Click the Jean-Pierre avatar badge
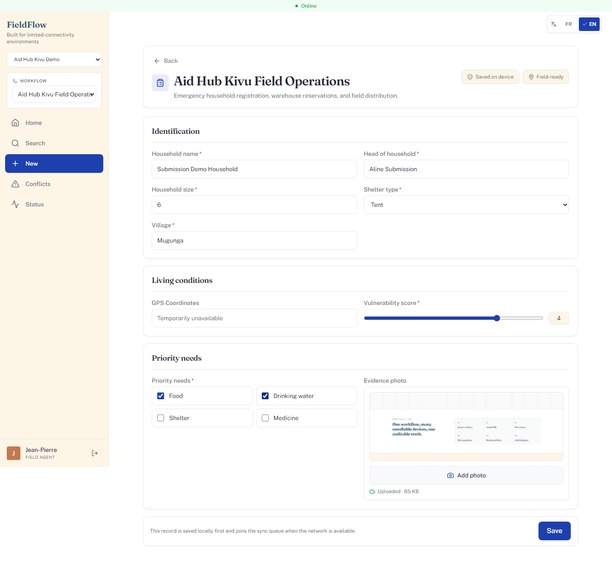 point(14,453)
